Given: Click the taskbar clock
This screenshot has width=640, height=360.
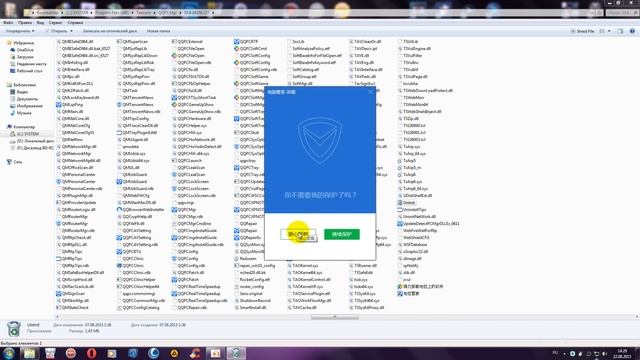Looking at the screenshot, I should pos(622,353).
